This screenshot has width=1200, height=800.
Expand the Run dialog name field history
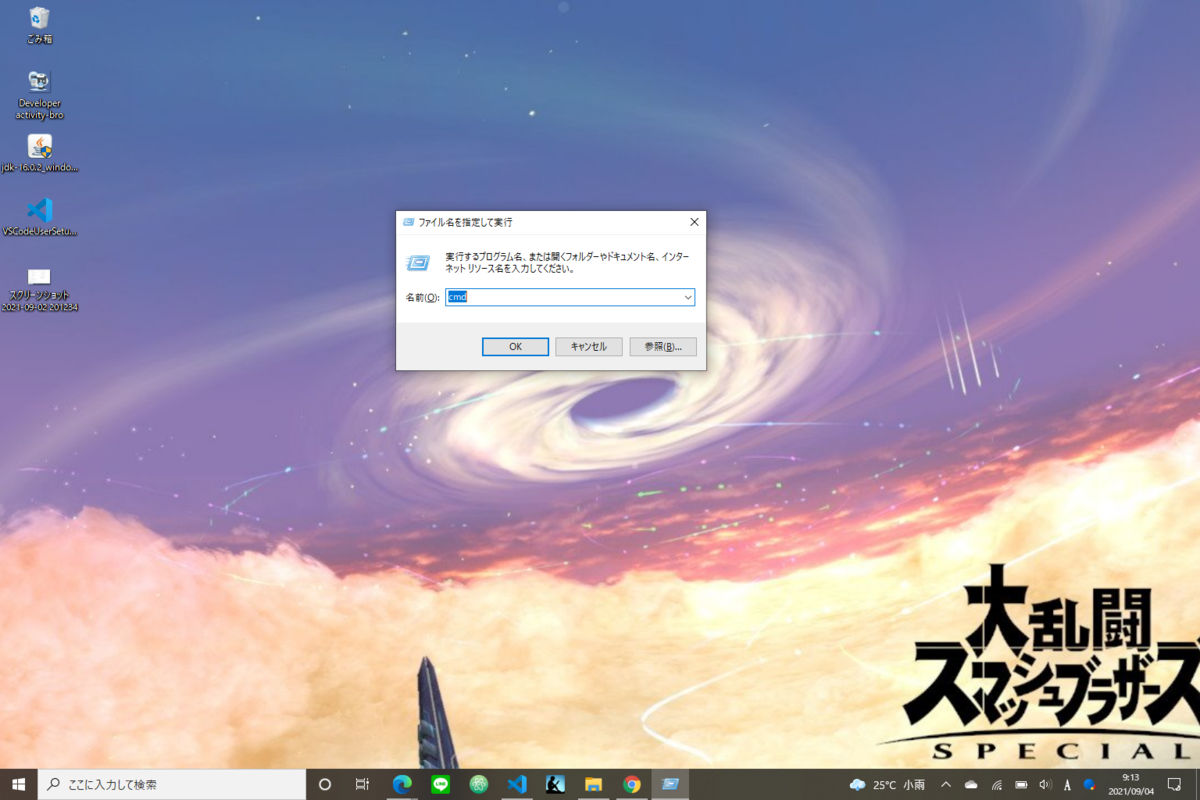[687, 297]
